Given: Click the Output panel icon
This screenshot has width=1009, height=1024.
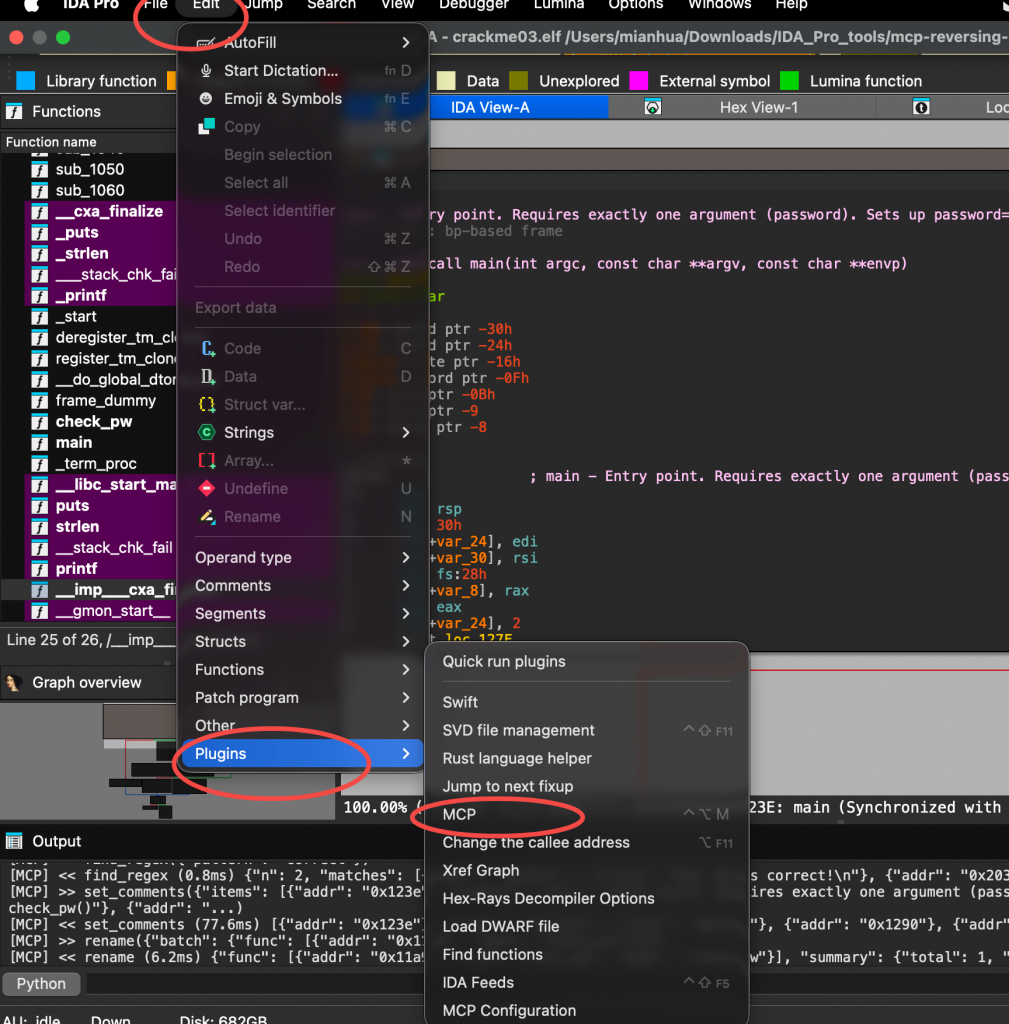Looking at the screenshot, I should coord(14,841).
